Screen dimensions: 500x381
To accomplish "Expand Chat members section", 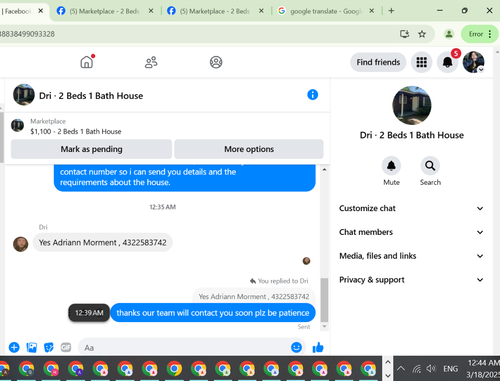I will coord(411,232).
